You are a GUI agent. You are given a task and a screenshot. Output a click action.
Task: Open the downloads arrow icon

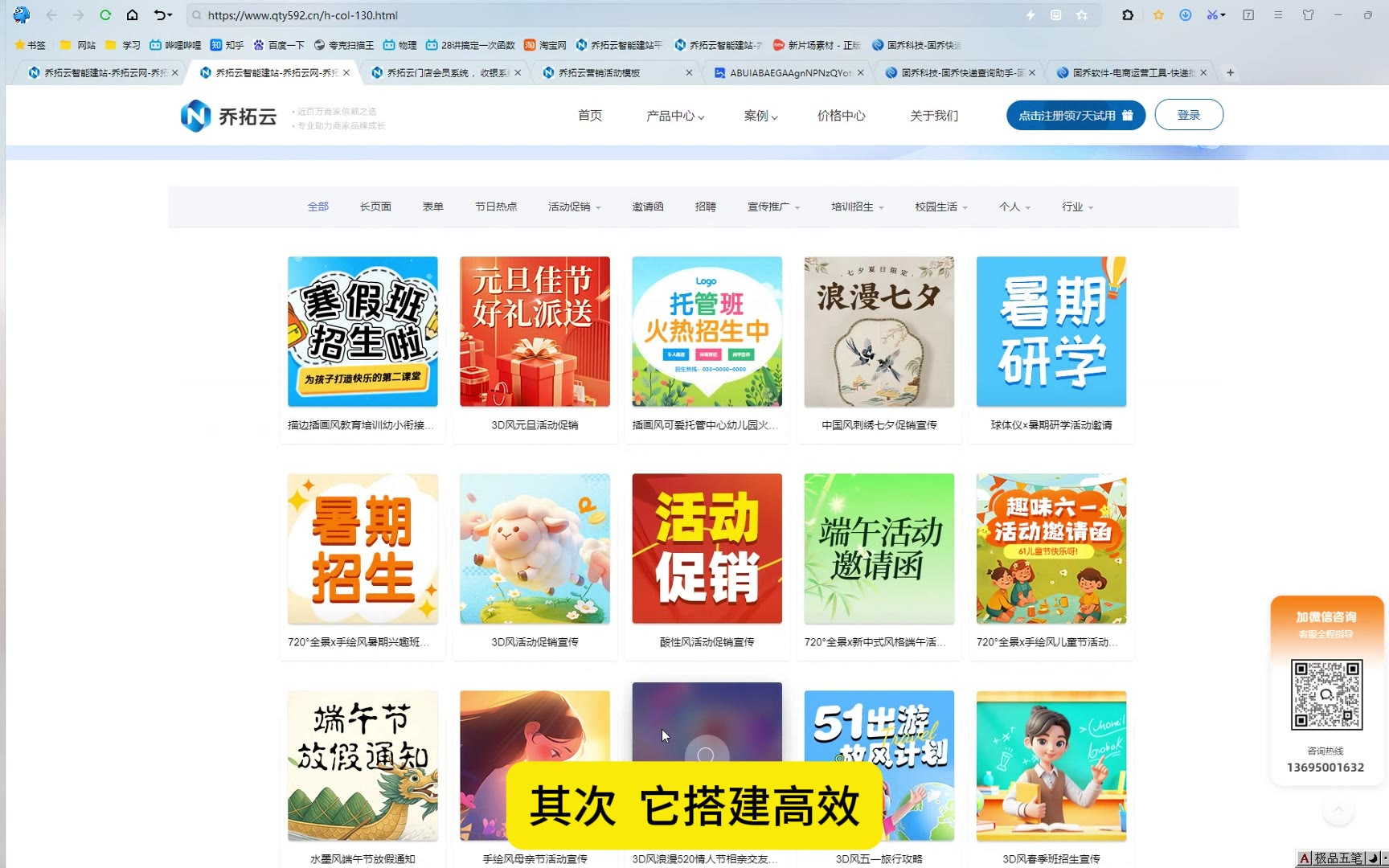pos(1186,15)
